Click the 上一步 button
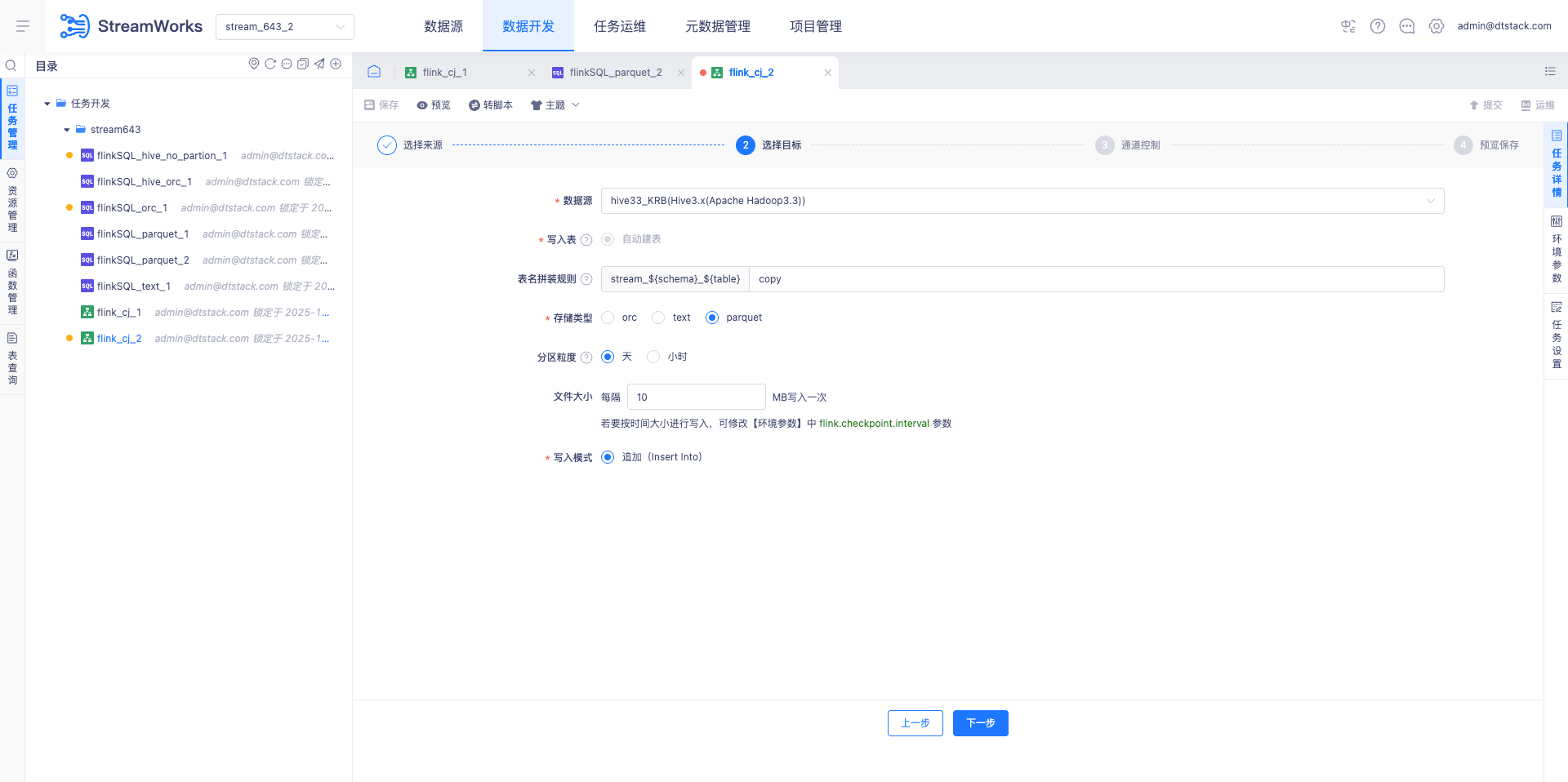Screen dimensions: 1568x782 click(915, 723)
